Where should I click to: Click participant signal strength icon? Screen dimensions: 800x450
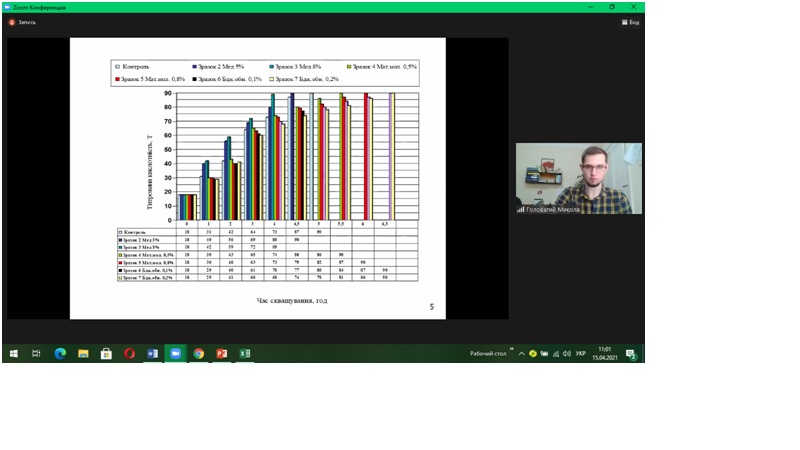[x=520, y=209]
